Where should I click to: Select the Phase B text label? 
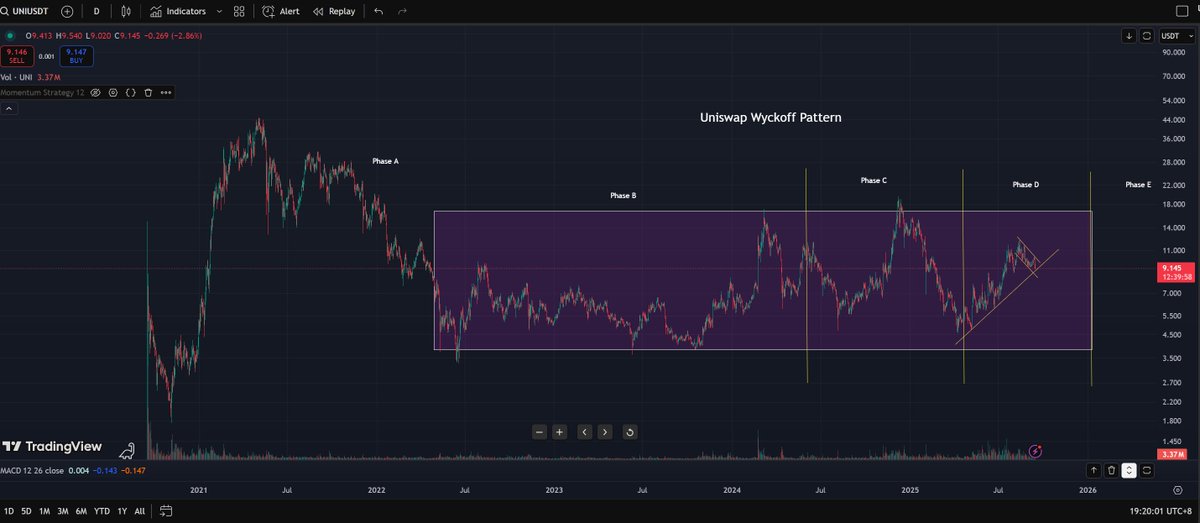623,196
